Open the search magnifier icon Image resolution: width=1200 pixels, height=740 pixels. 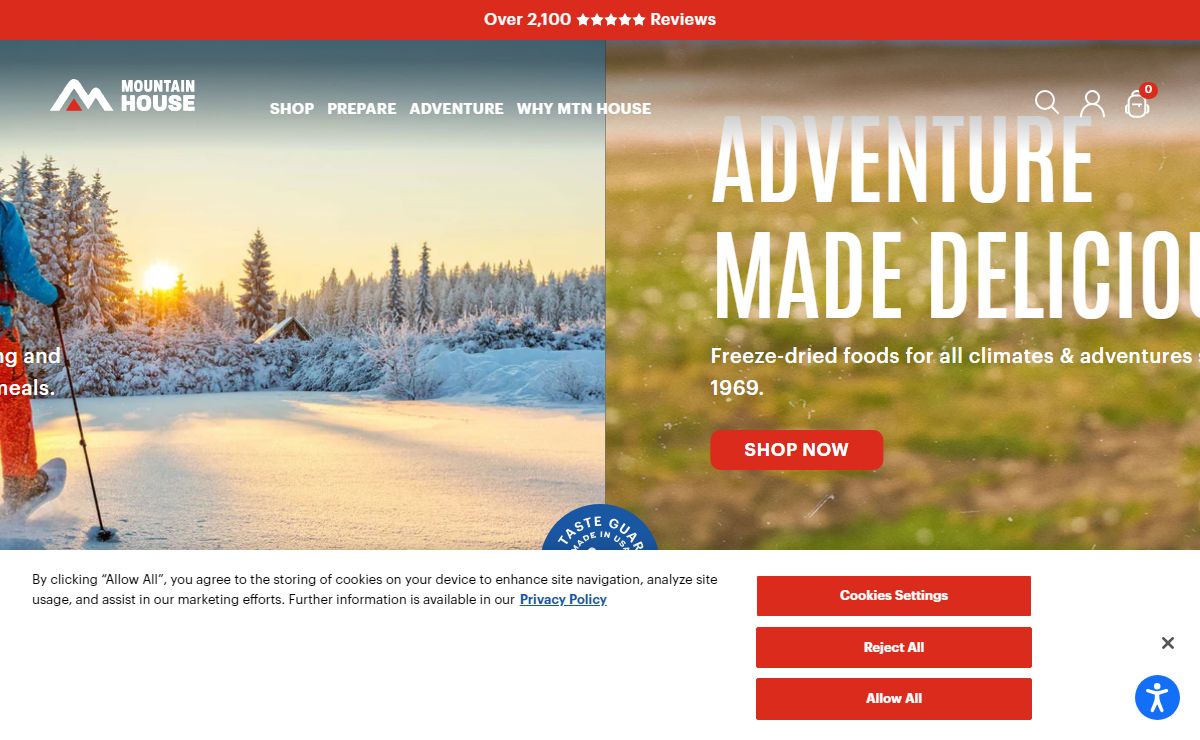pyautogui.click(x=1047, y=103)
